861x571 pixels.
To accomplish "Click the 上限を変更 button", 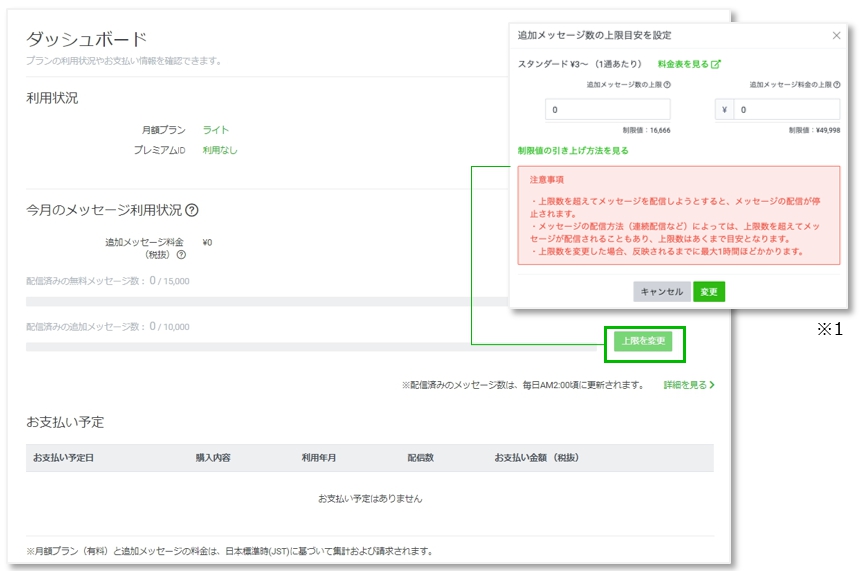I will tap(644, 342).
